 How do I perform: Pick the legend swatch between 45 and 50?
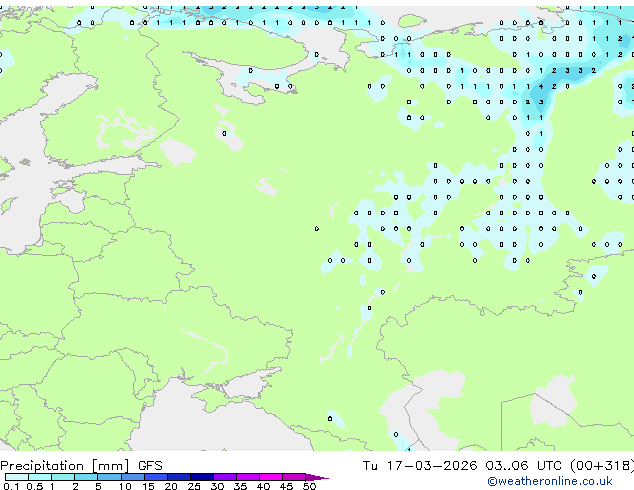pyautogui.click(x=294, y=477)
